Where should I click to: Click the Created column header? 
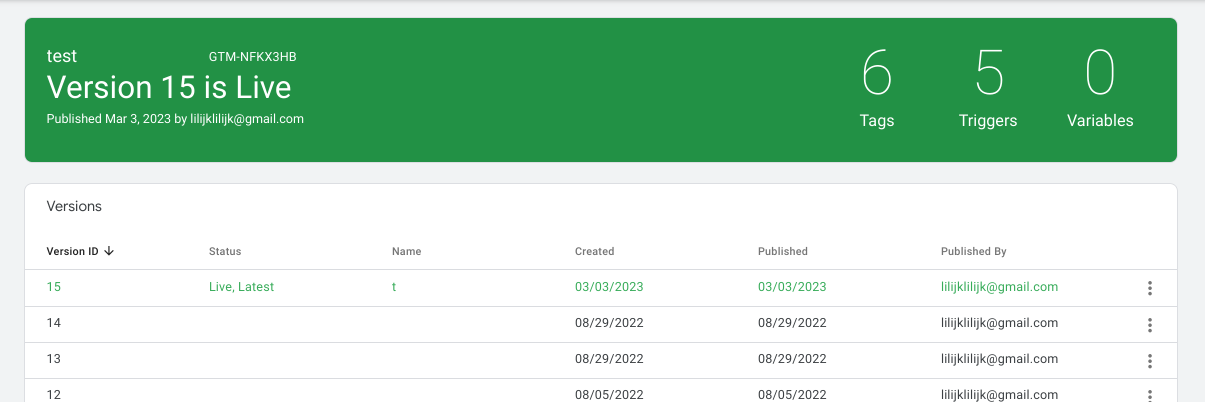[x=594, y=251]
